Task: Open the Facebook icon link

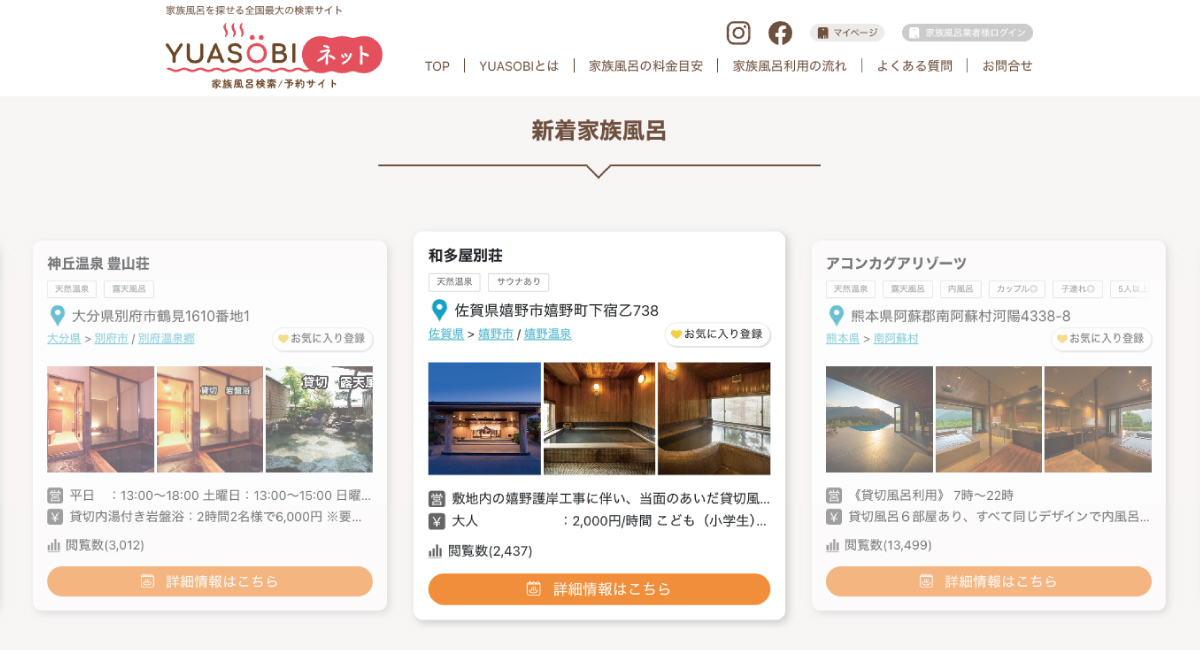Action: [780, 33]
